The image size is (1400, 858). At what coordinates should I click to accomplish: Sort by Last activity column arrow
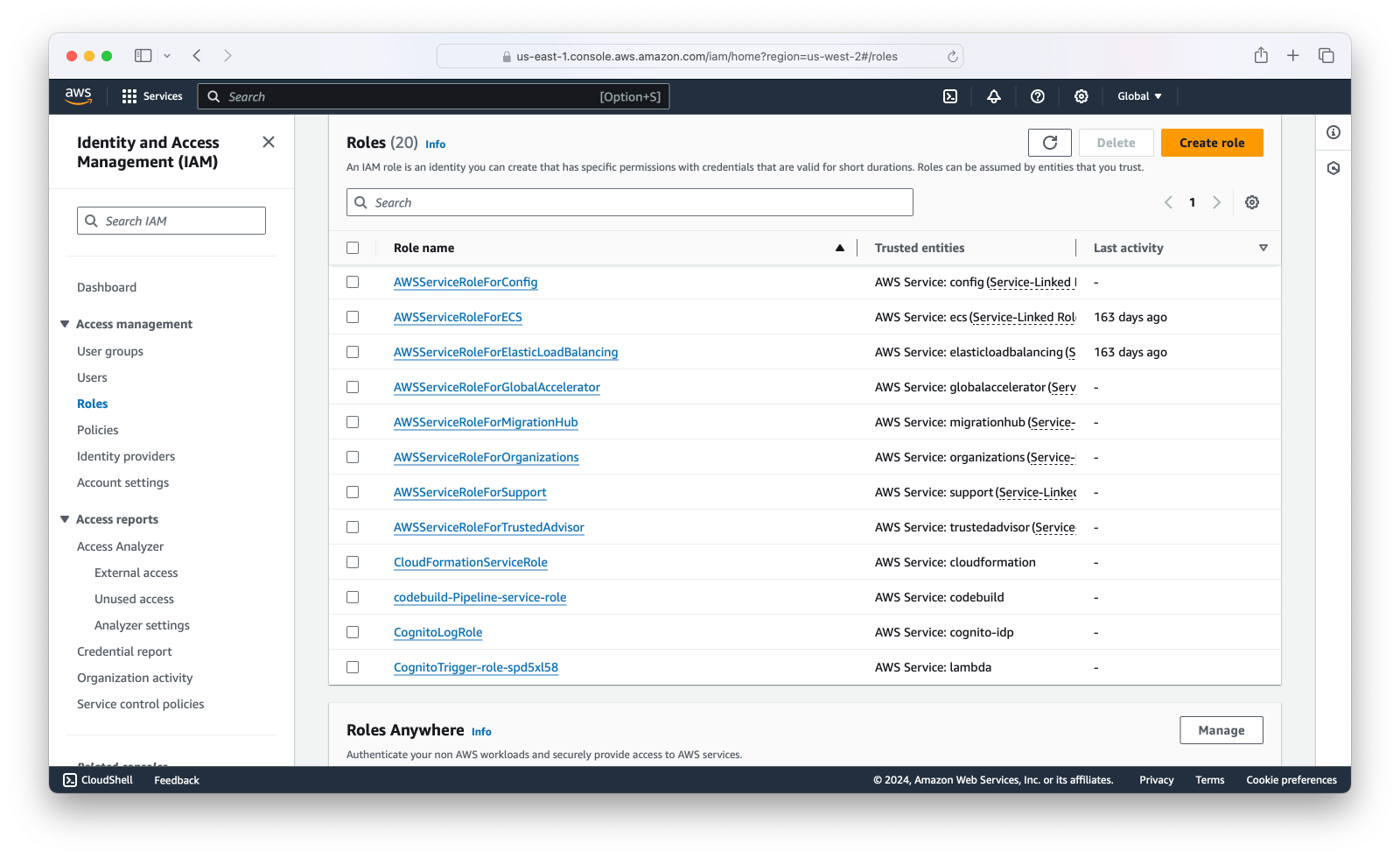point(1263,248)
